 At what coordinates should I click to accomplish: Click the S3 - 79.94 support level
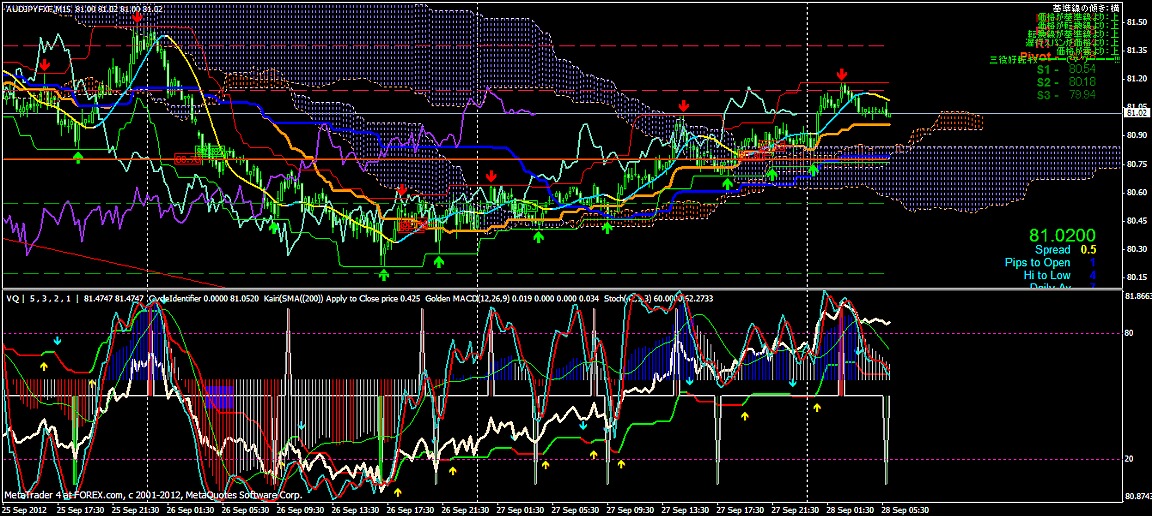(1065, 95)
